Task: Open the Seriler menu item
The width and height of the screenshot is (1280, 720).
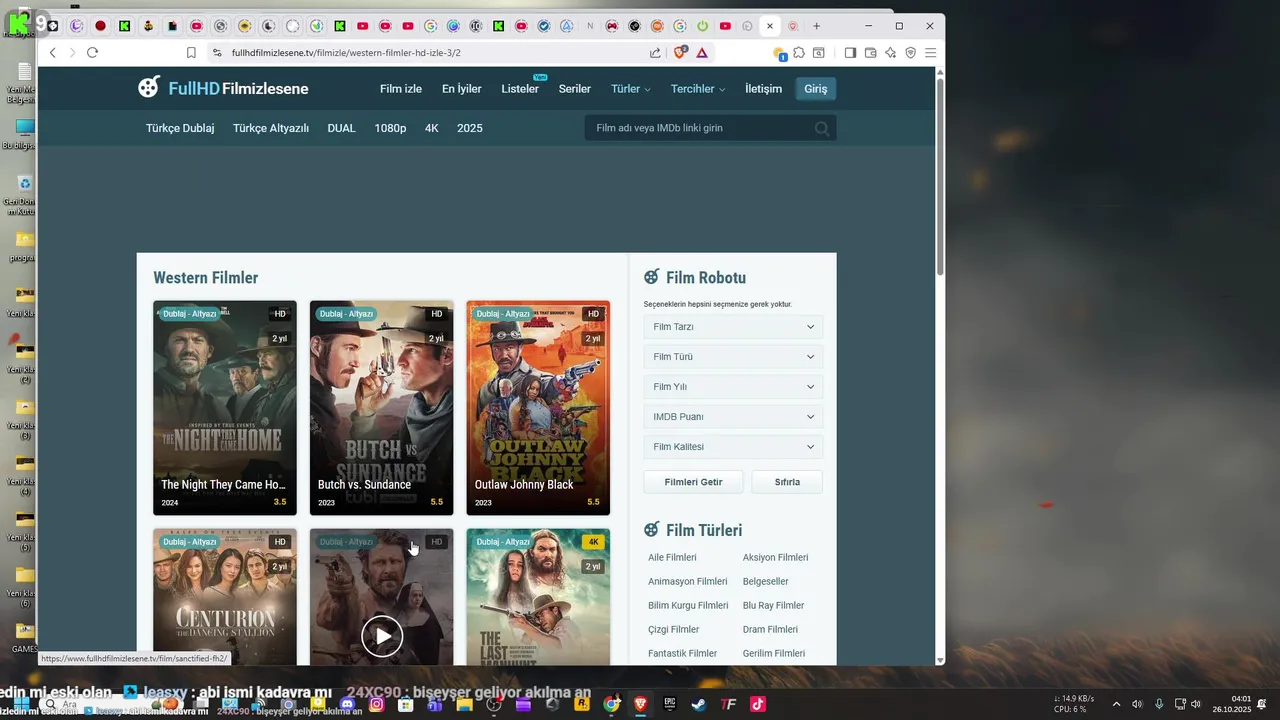Action: (575, 89)
